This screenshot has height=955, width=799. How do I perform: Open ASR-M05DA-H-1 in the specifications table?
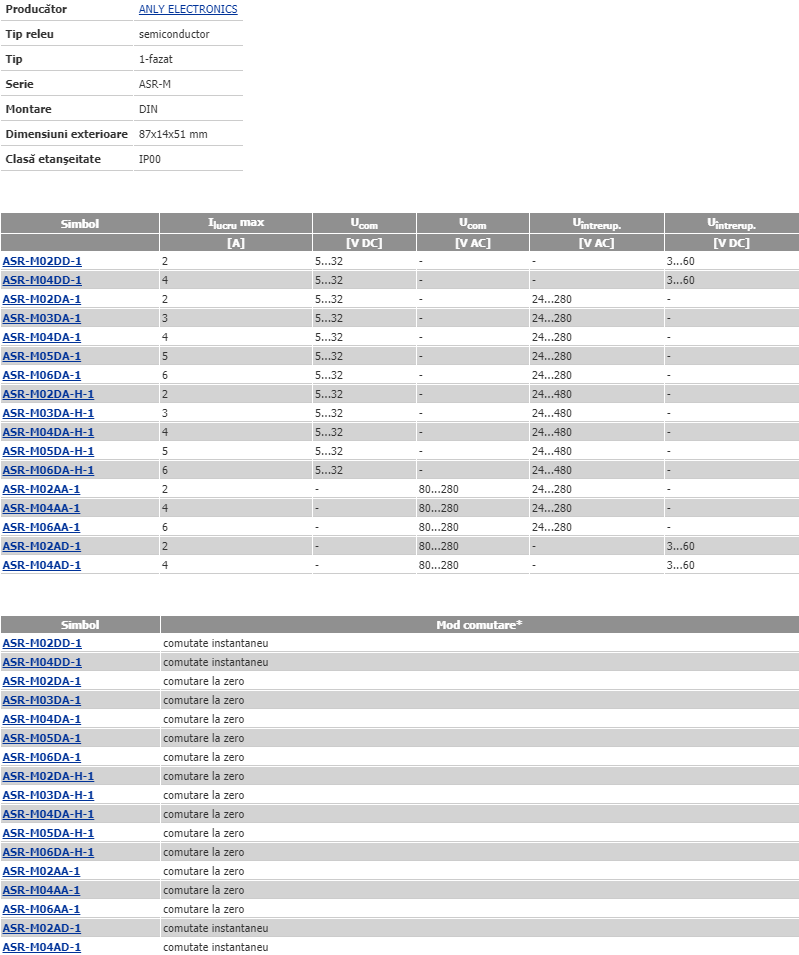[49, 451]
